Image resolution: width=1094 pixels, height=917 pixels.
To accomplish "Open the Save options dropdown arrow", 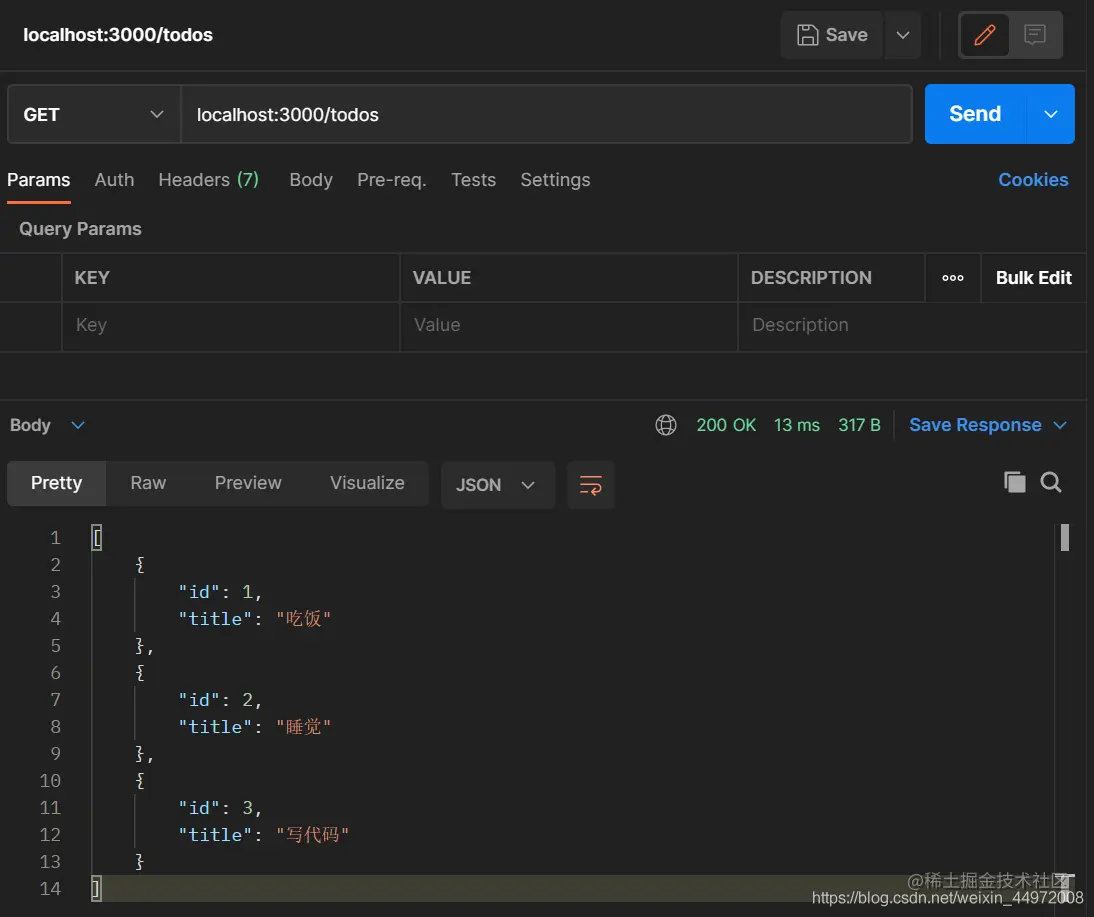I will tap(903, 35).
